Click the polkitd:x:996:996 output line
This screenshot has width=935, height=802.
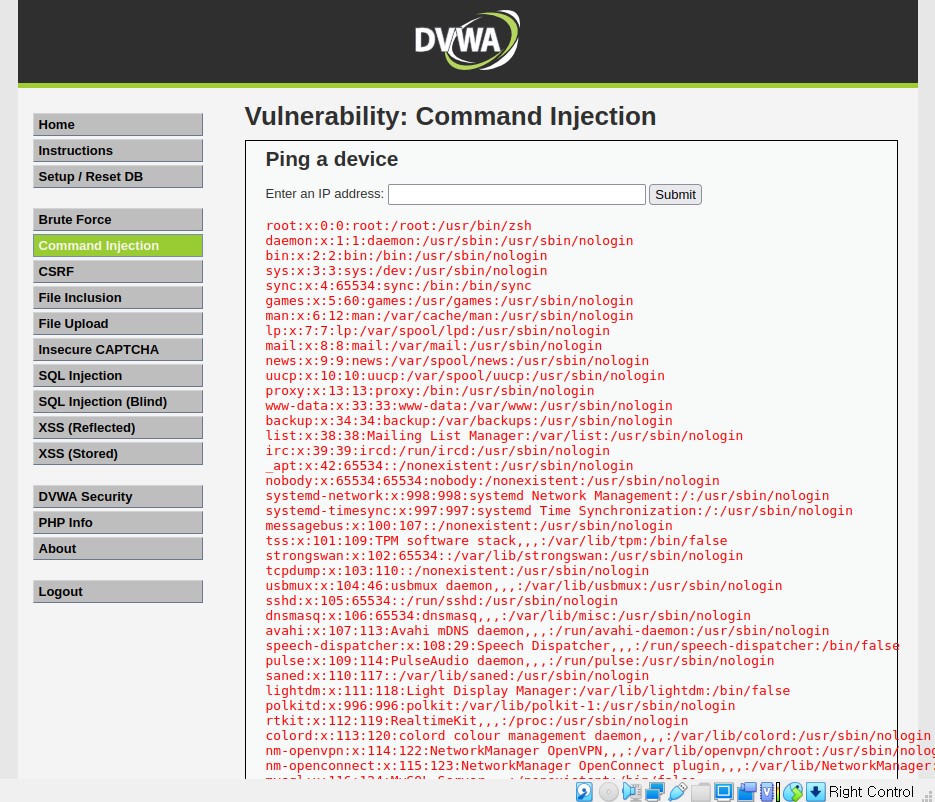(500, 706)
